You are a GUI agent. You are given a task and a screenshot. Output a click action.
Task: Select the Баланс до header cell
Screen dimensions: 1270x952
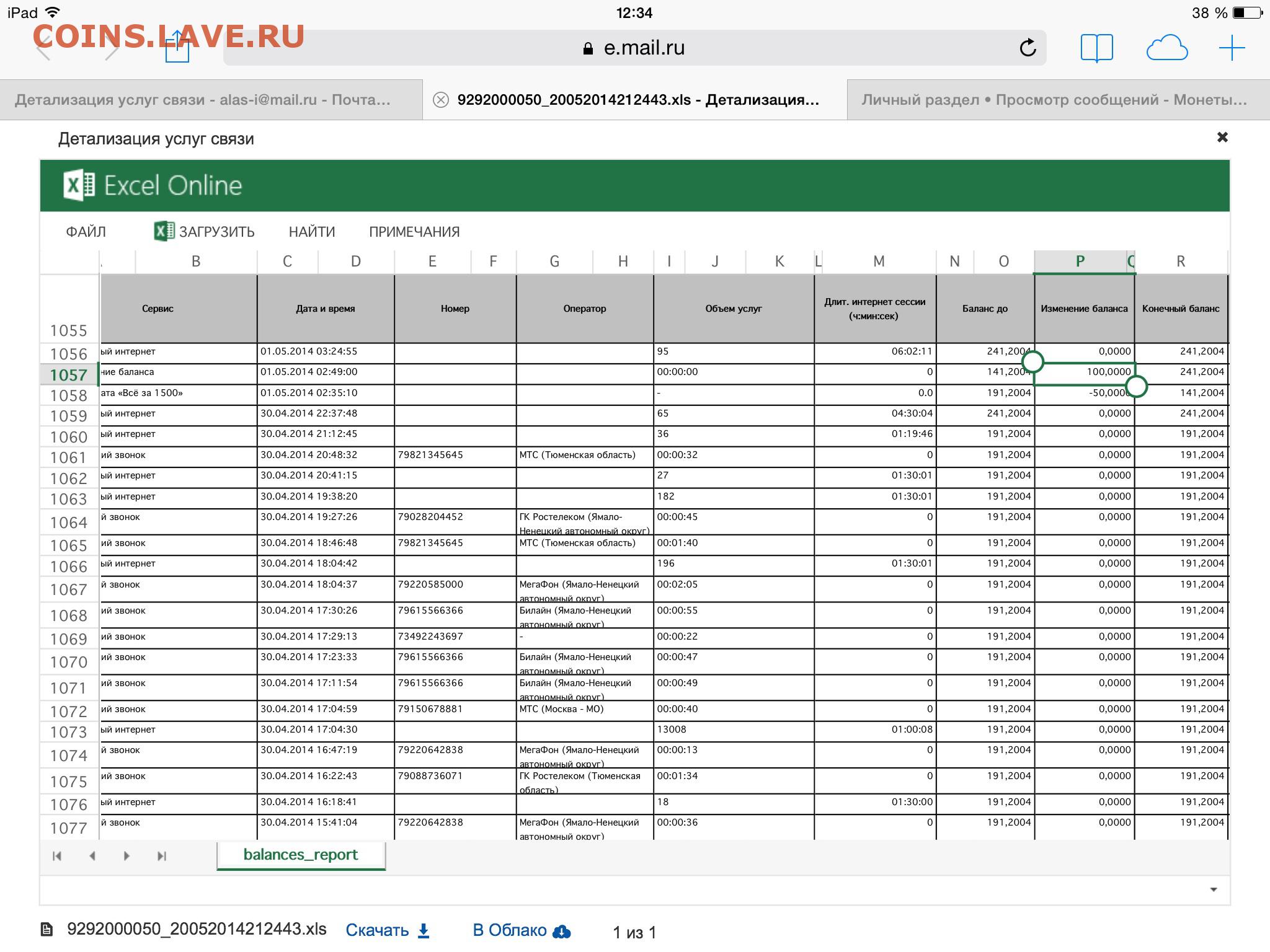coord(985,309)
